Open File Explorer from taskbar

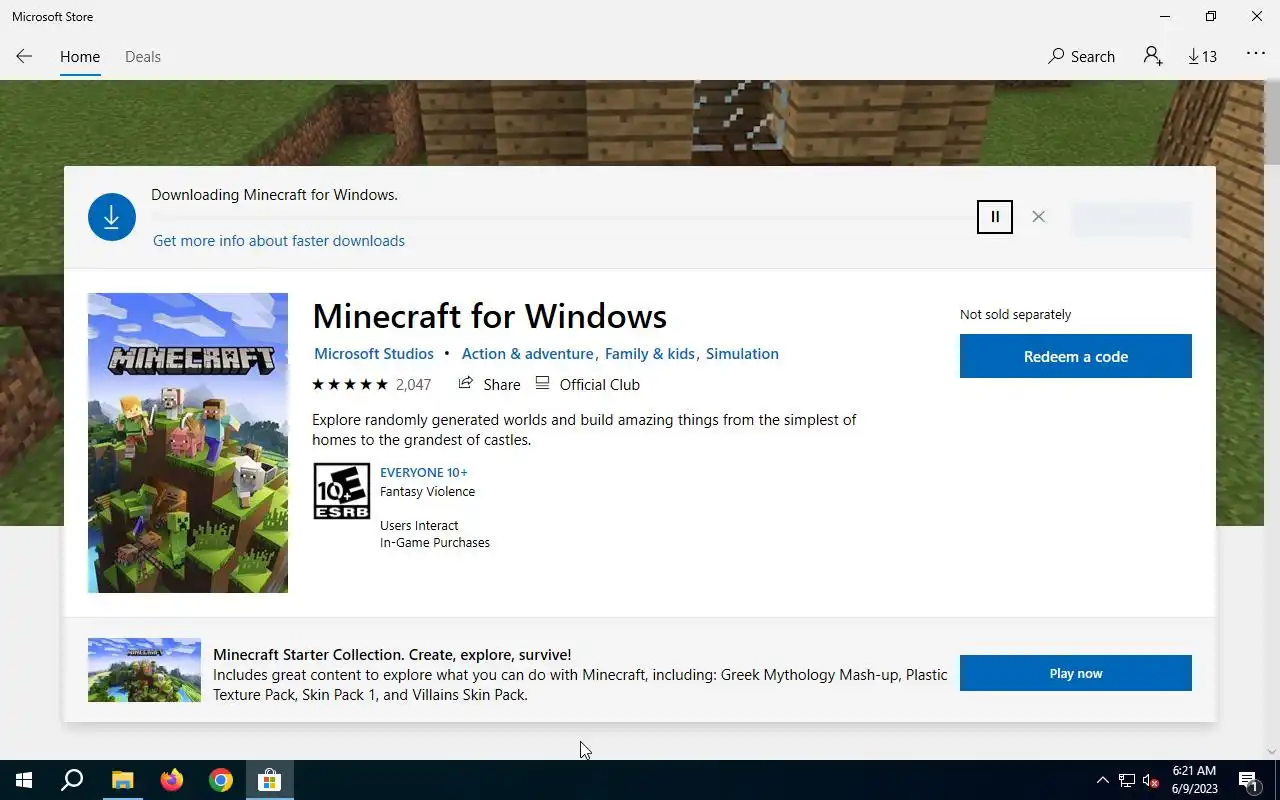[122, 780]
